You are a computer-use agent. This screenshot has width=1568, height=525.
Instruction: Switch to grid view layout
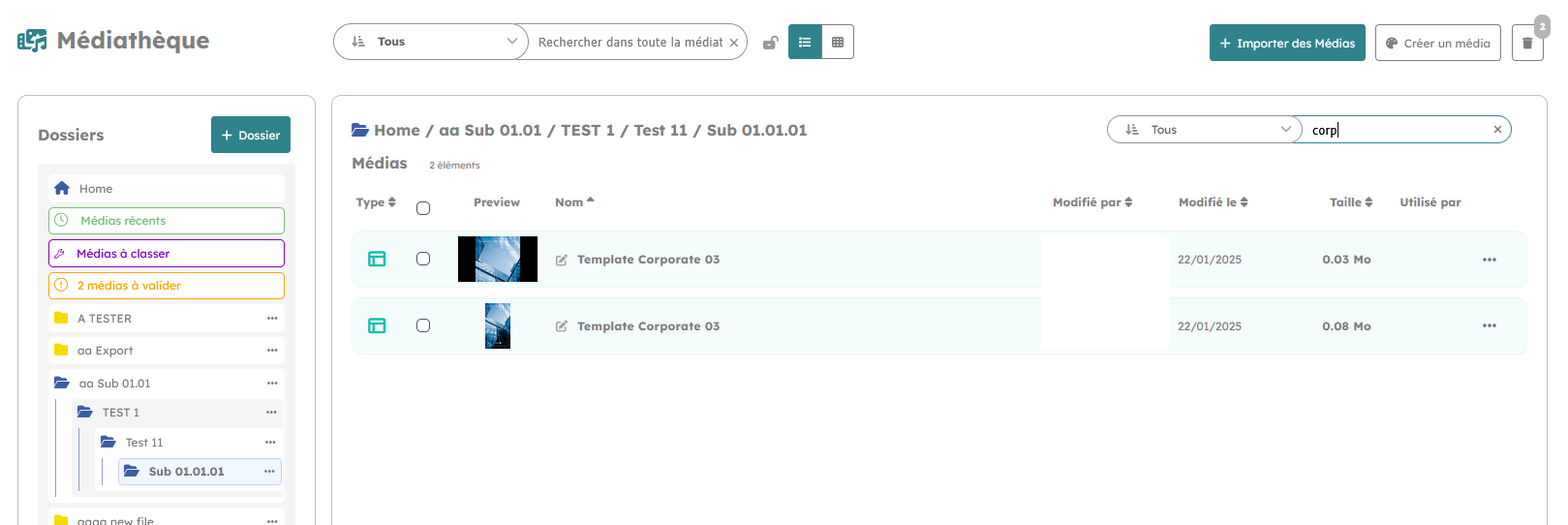point(838,42)
